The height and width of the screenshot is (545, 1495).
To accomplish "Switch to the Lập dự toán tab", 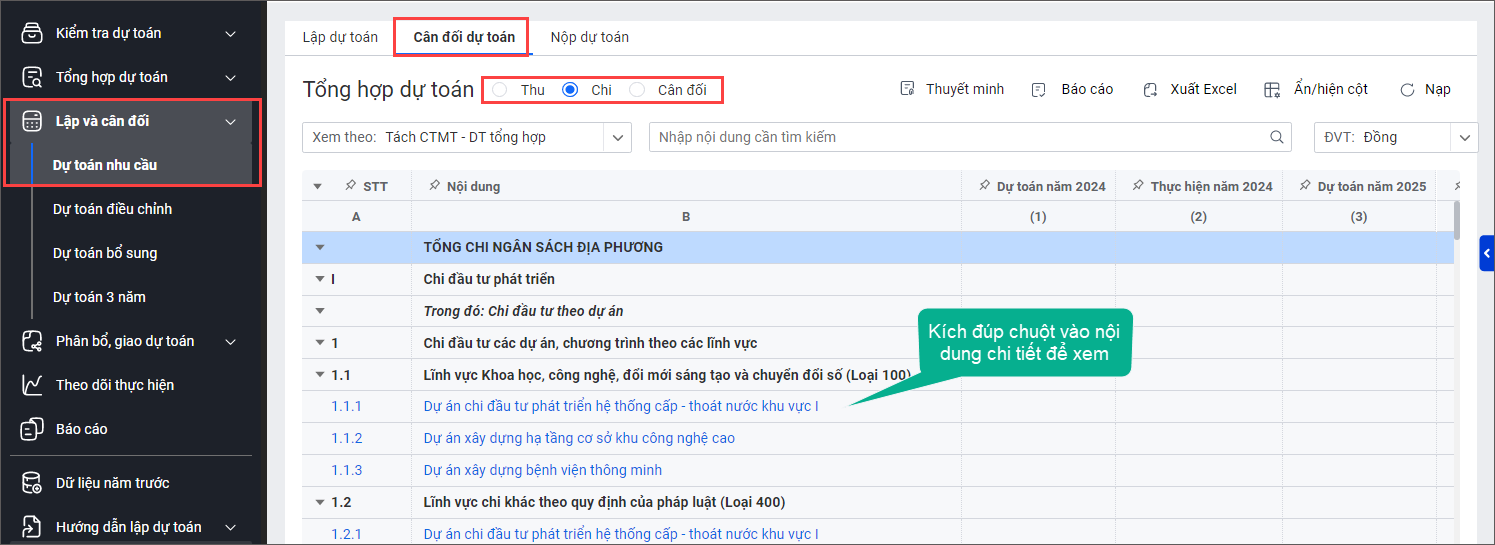I will click(x=340, y=37).
